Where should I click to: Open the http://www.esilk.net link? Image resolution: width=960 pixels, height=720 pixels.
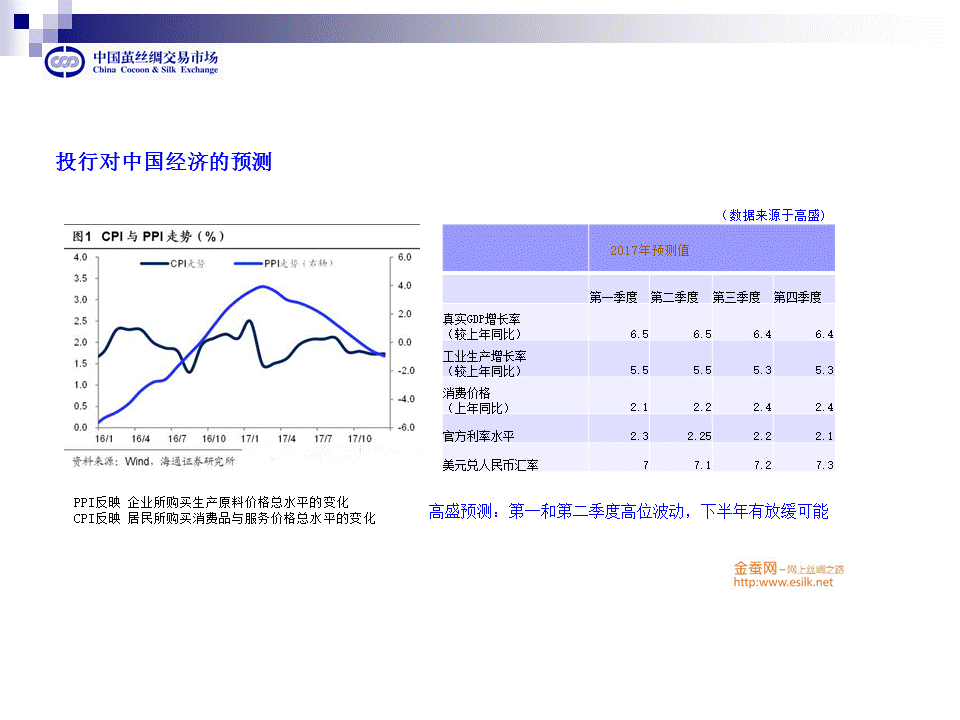[783, 582]
